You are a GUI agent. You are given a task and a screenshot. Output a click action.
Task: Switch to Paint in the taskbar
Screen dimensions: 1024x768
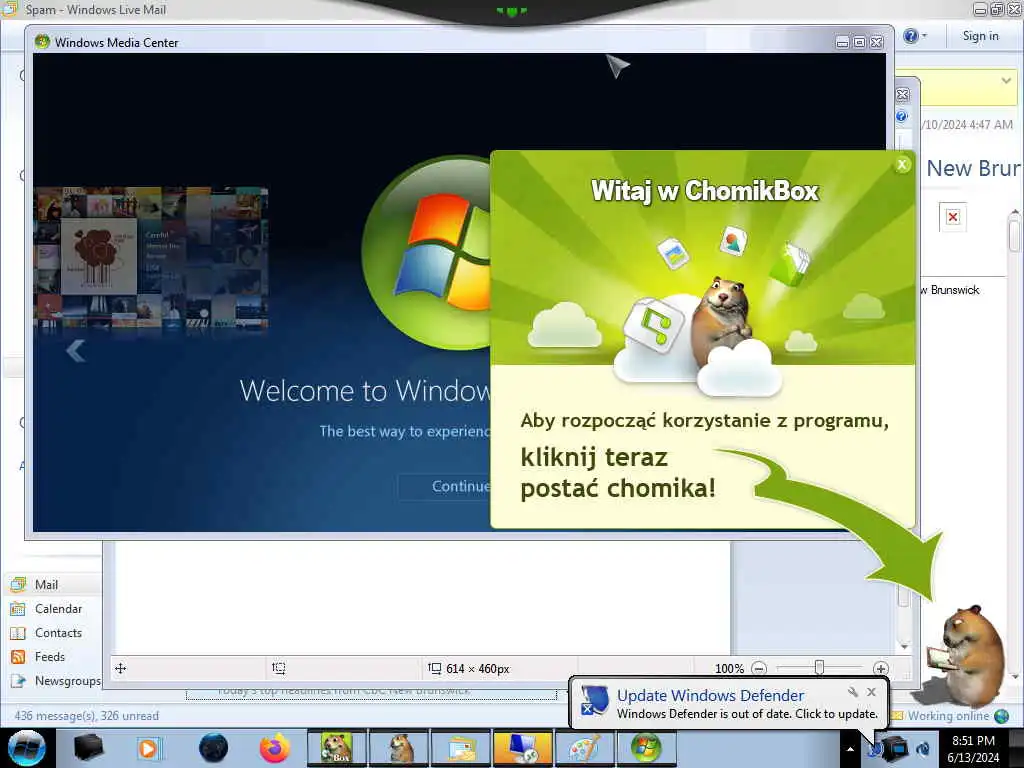[x=584, y=748]
